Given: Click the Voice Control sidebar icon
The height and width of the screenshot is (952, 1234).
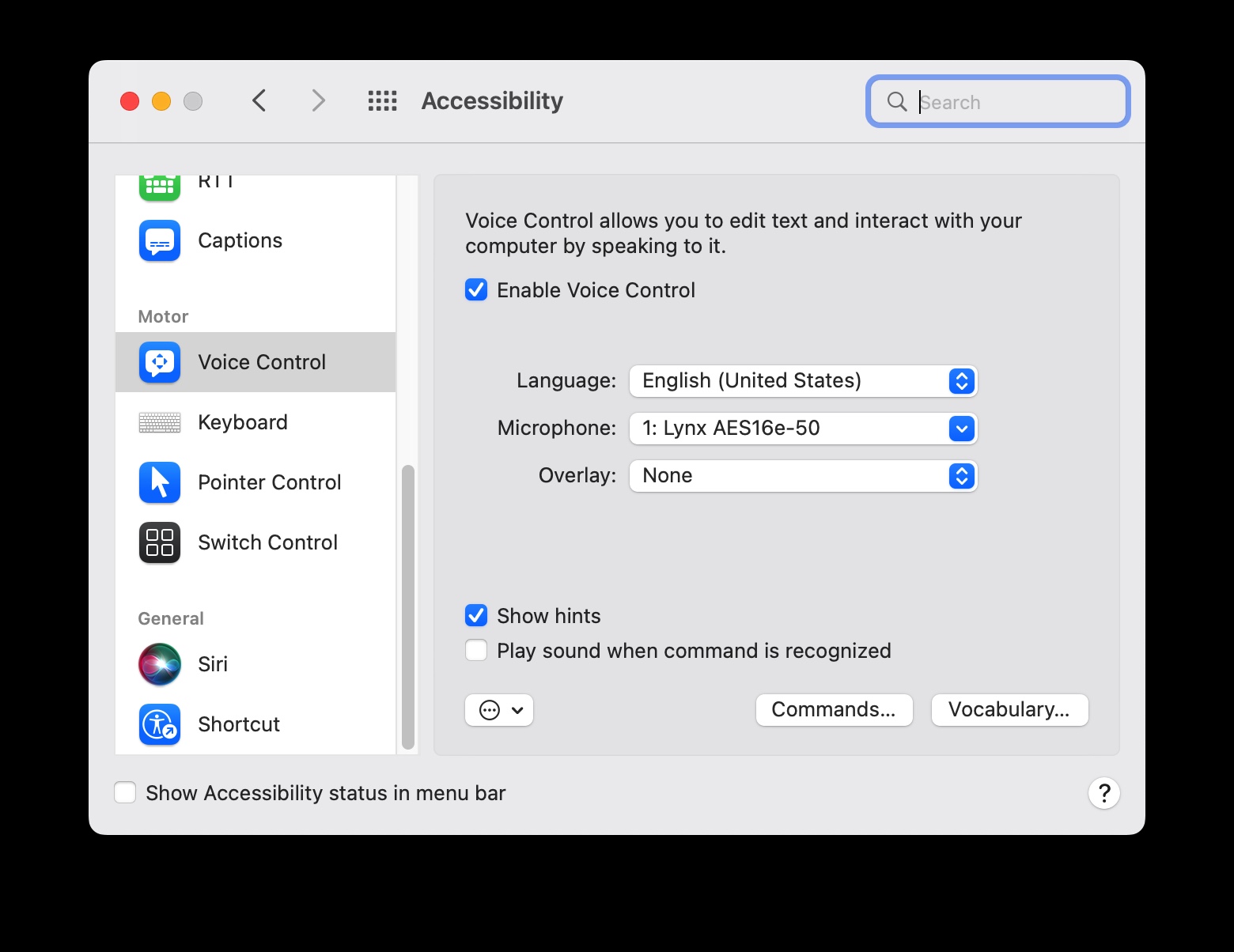Looking at the screenshot, I should [x=160, y=362].
